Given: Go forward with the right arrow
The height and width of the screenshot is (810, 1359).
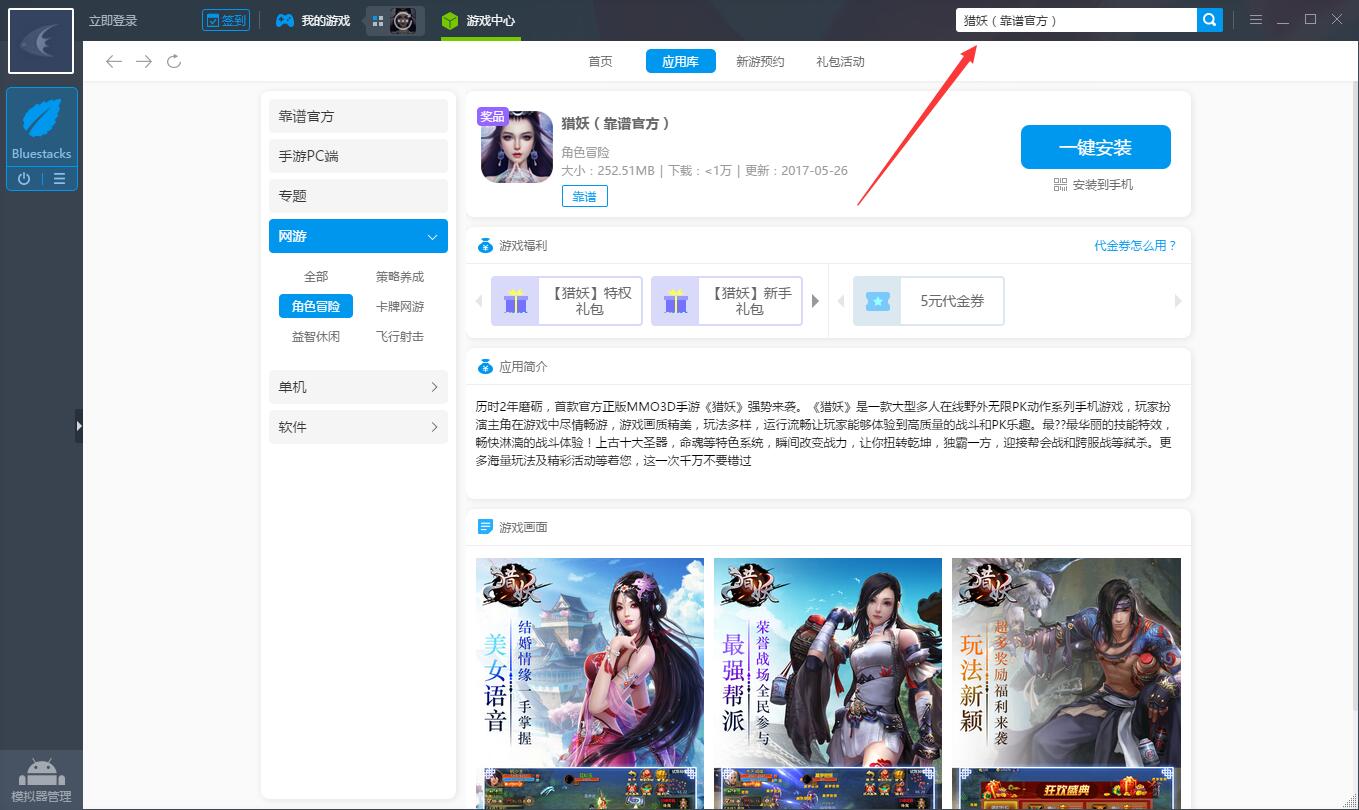Looking at the screenshot, I should pos(144,62).
